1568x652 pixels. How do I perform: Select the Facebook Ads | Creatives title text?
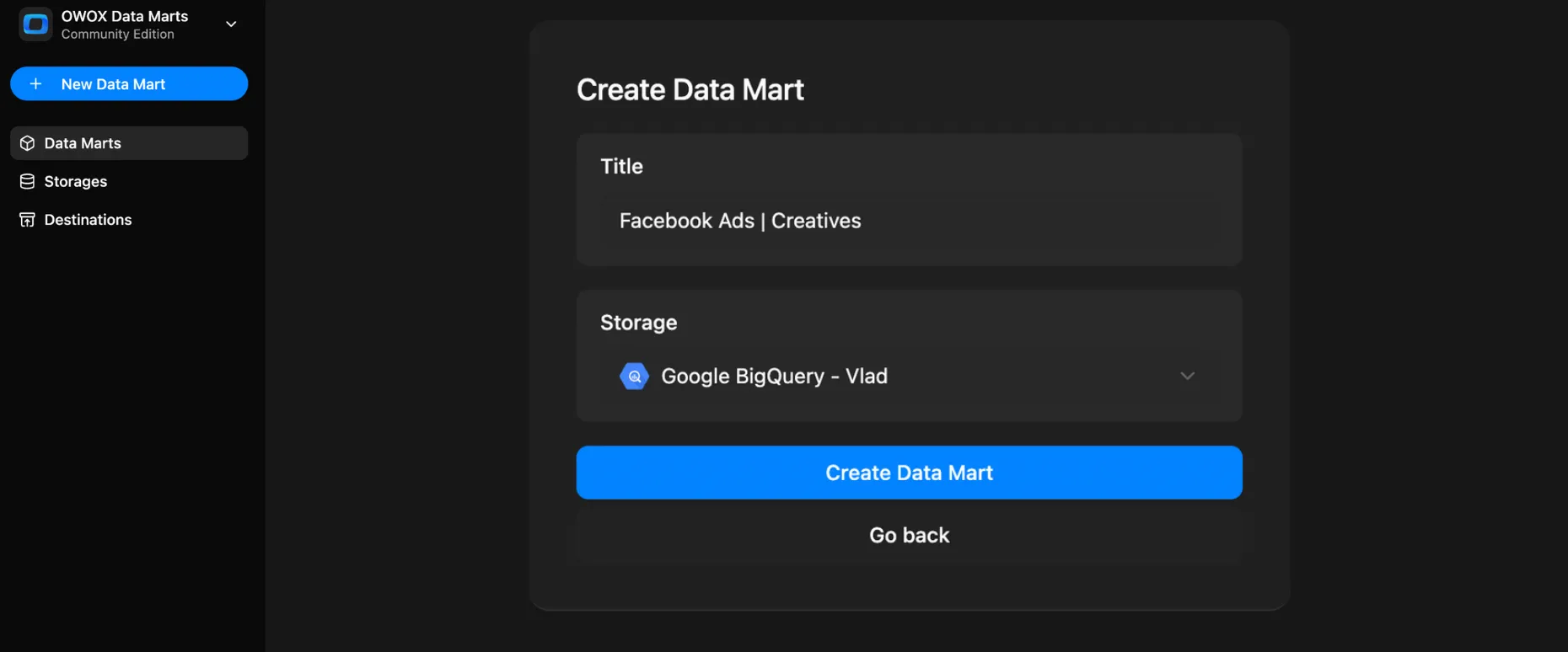pyautogui.click(x=739, y=220)
